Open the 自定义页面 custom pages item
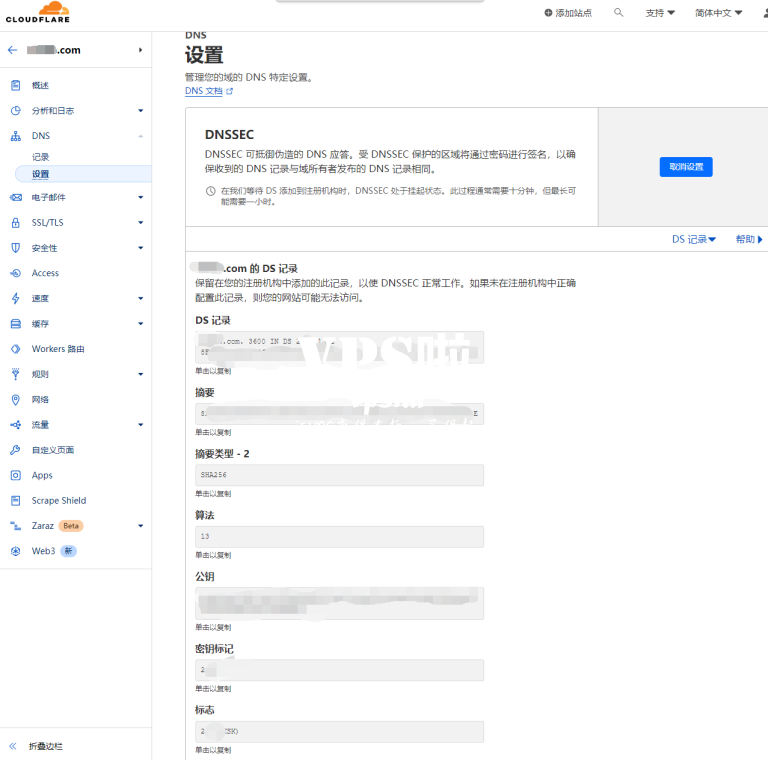This screenshot has height=760, width=768. click(52, 450)
